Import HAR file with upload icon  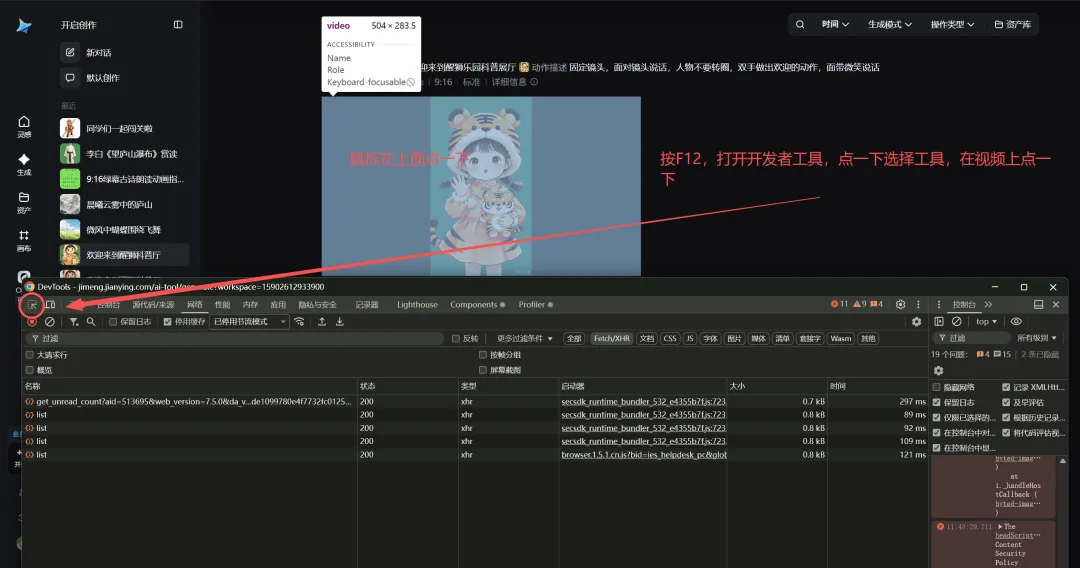tap(322, 322)
